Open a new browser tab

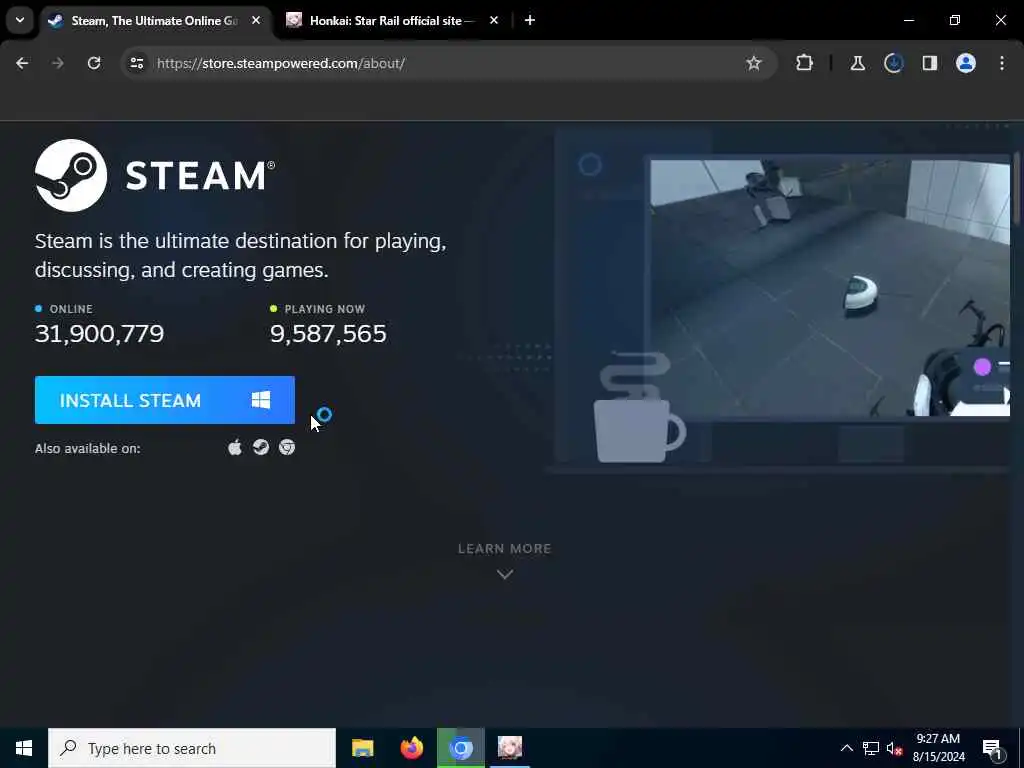[x=530, y=21]
